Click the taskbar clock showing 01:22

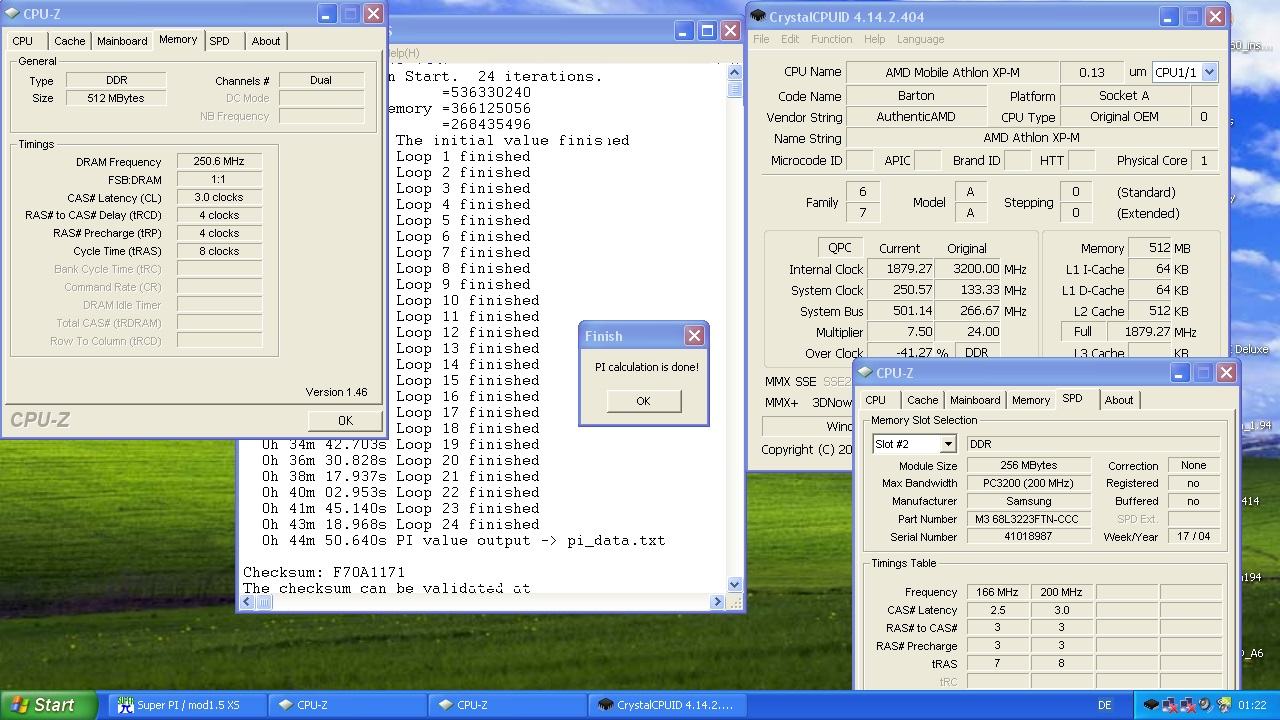point(1252,705)
